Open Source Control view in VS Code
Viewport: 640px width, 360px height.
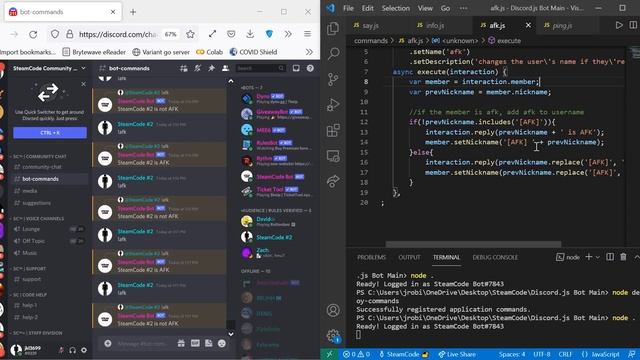(x=333, y=79)
